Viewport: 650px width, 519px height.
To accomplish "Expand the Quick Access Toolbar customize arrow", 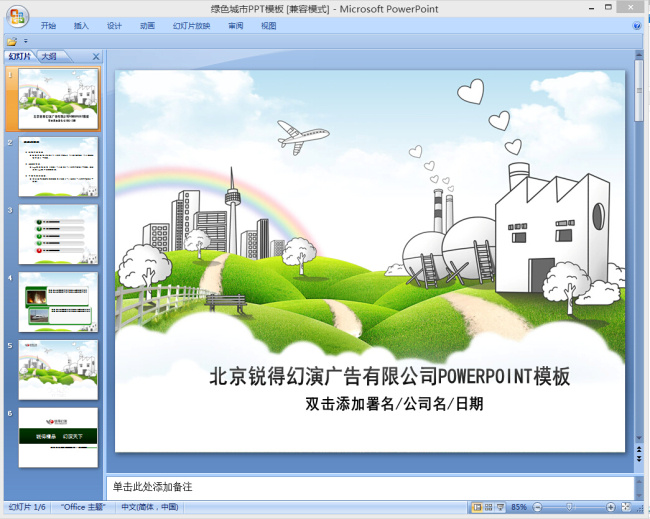I will pos(26,41).
